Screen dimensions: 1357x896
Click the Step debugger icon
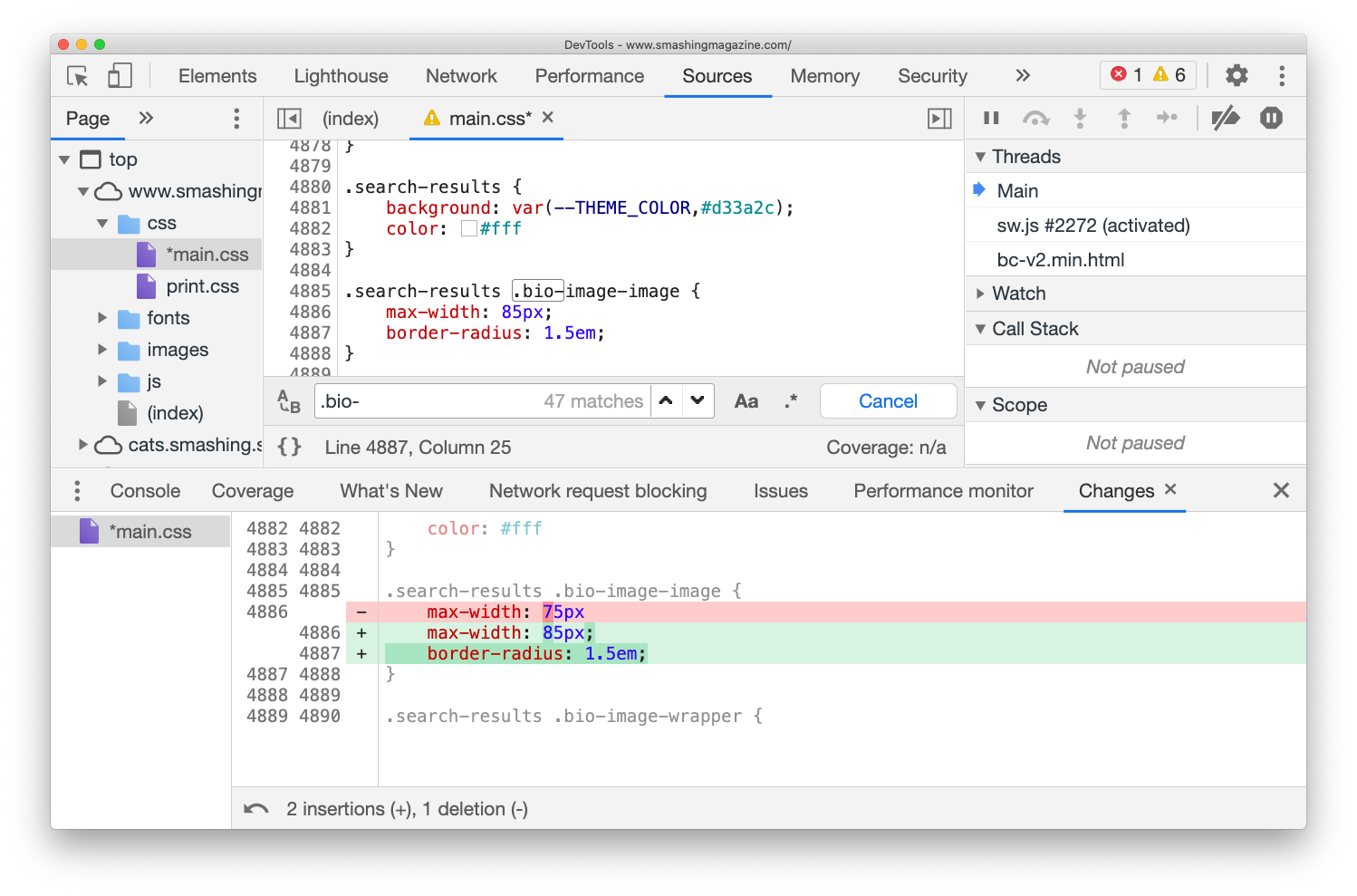1168,118
